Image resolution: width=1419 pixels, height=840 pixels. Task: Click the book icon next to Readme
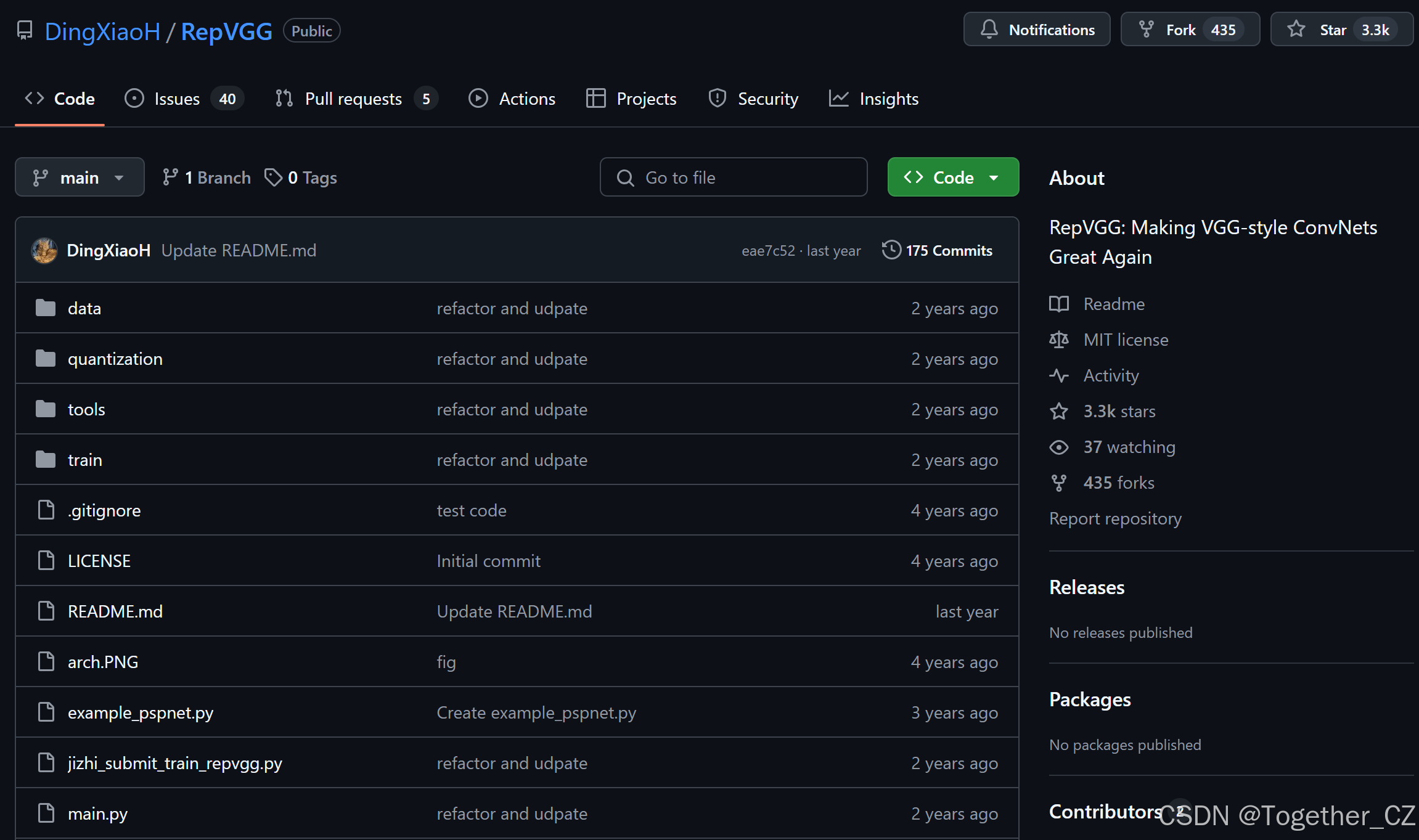(1059, 304)
